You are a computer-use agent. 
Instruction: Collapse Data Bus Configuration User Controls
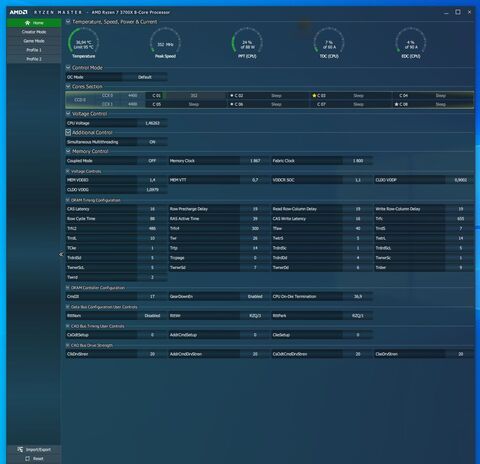[68, 307]
